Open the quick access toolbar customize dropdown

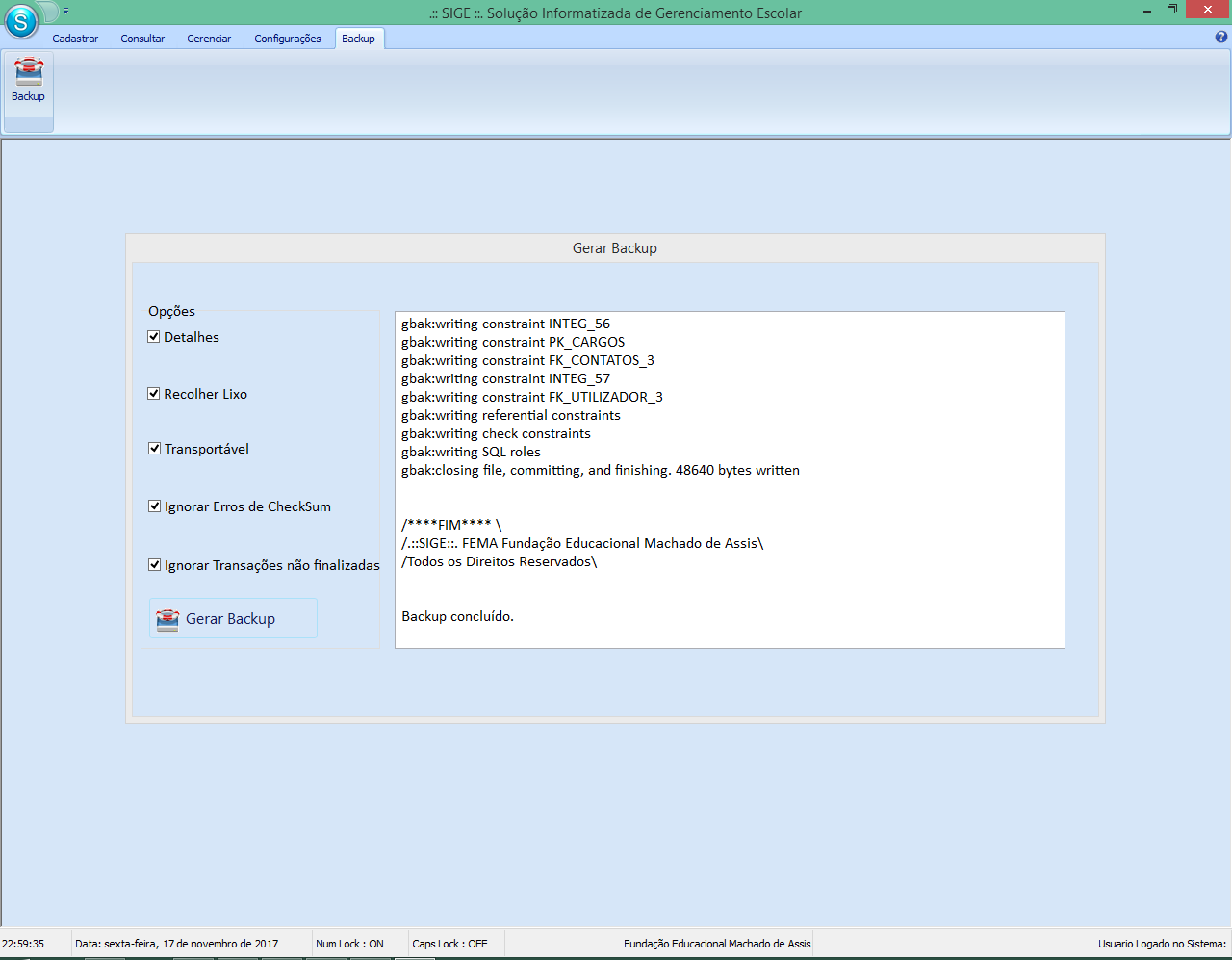click(x=64, y=10)
